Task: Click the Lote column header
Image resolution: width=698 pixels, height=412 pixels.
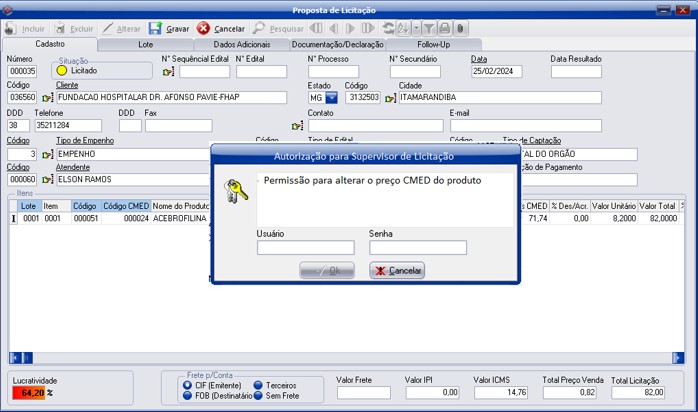Action: [29, 206]
